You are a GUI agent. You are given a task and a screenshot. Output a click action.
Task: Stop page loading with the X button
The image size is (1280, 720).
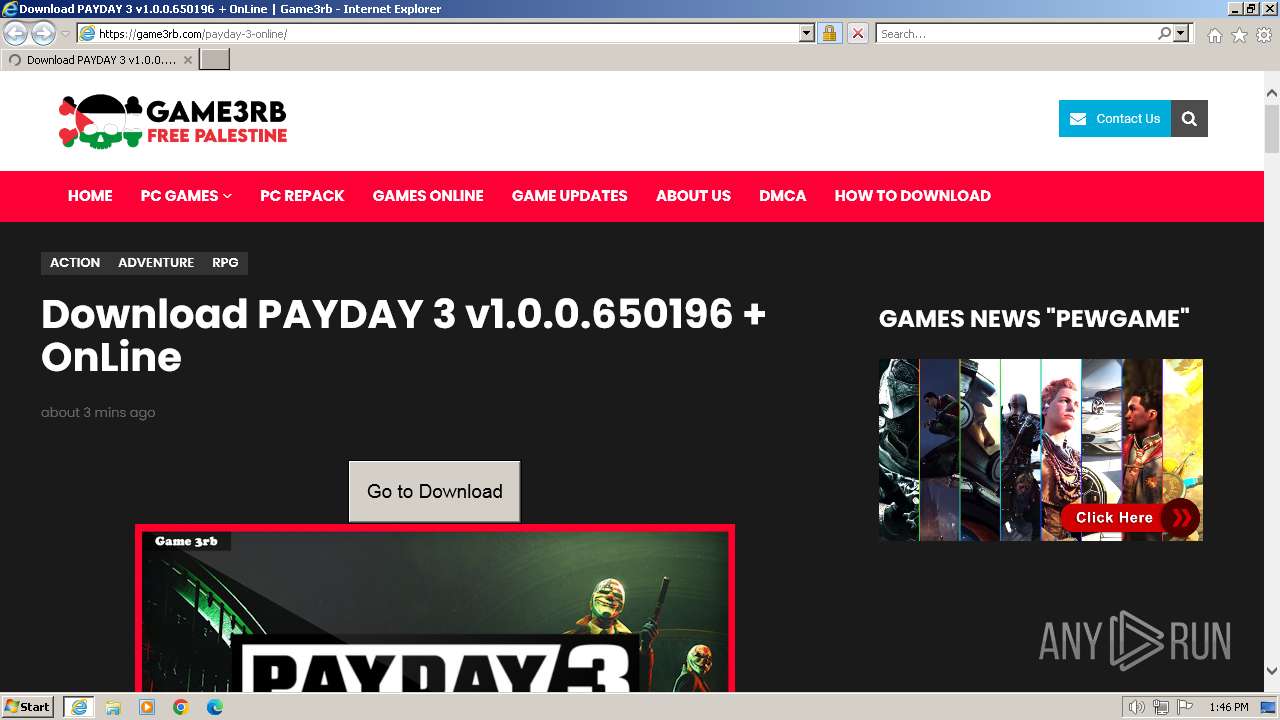tap(858, 34)
